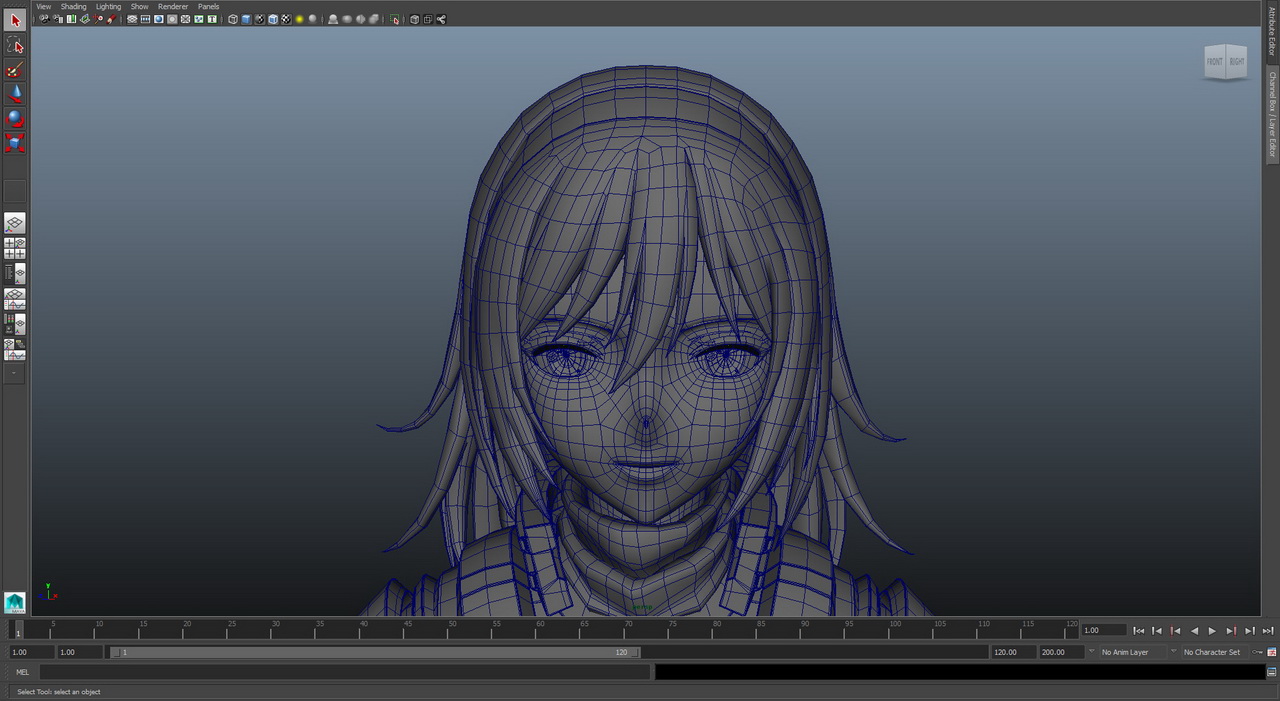Viewport: 1280px width, 701px height.
Task: Open the Shading panel menu
Action: (74, 6)
